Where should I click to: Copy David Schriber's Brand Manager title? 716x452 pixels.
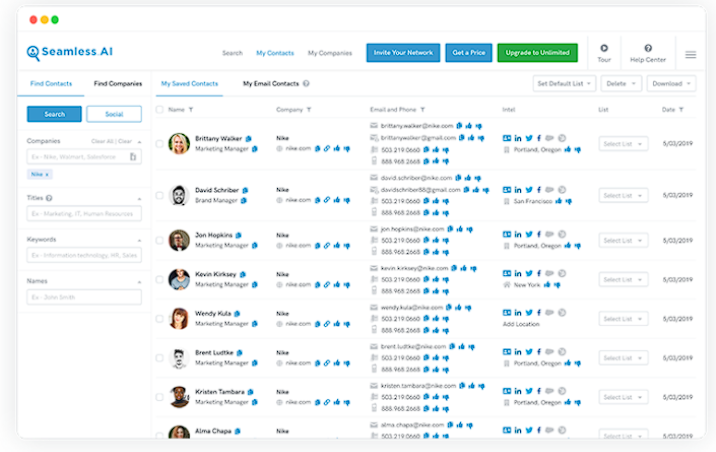[x=244, y=200]
